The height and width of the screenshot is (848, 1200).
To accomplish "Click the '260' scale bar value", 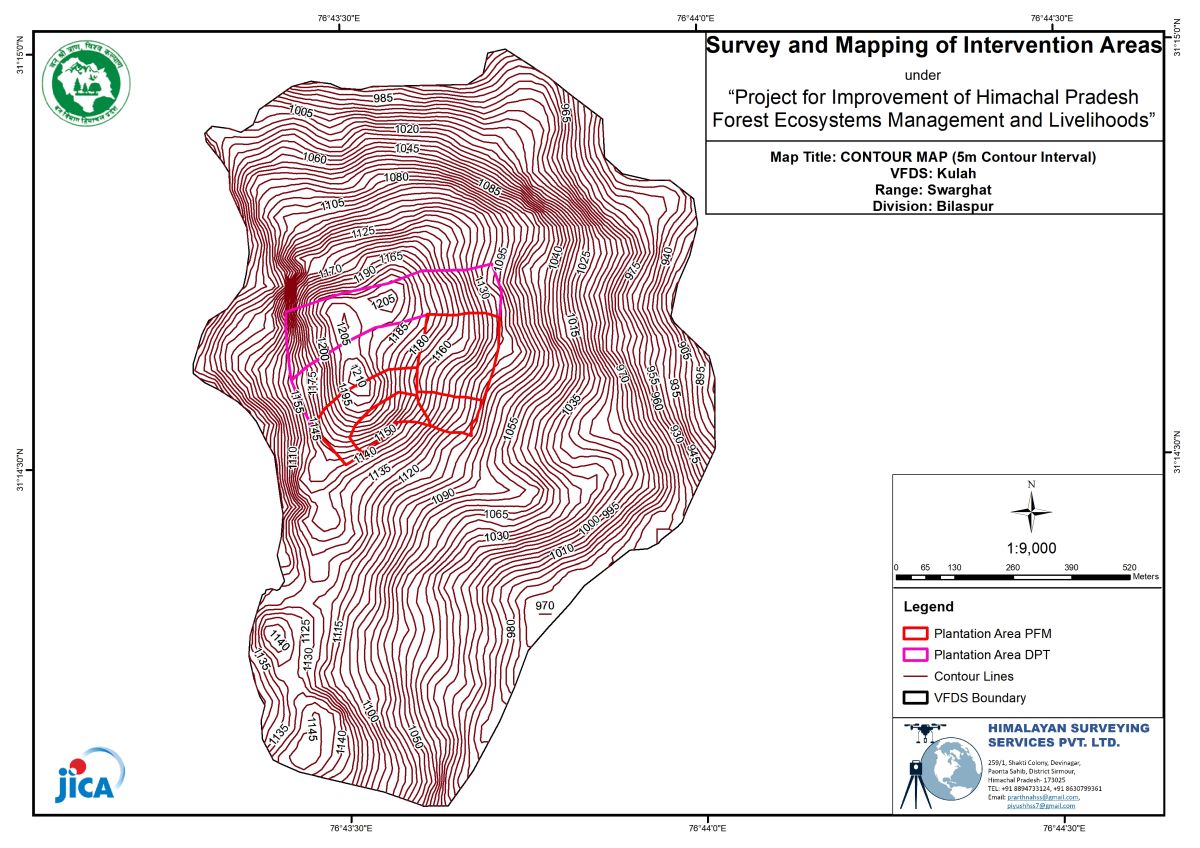I will pyautogui.click(x=1012, y=567).
